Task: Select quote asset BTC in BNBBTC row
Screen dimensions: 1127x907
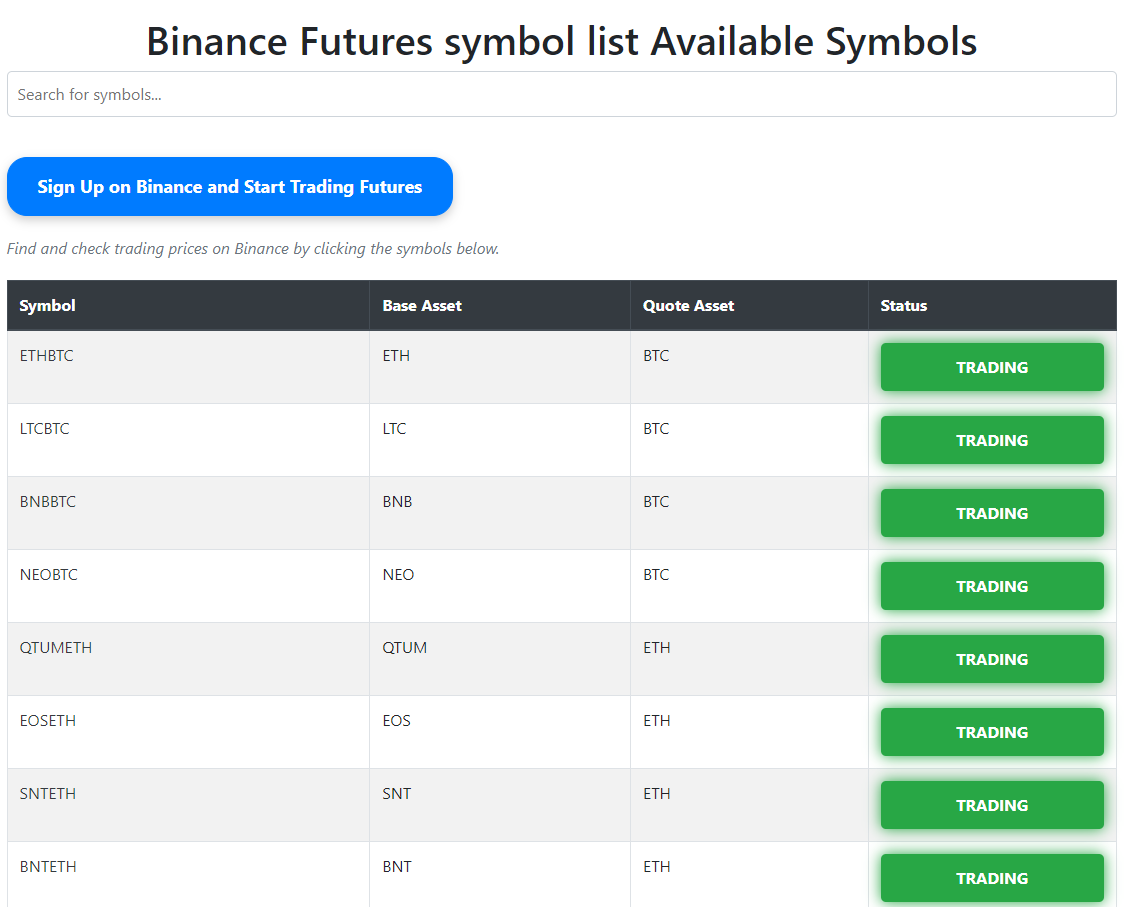Action: [x=656, y=502]
